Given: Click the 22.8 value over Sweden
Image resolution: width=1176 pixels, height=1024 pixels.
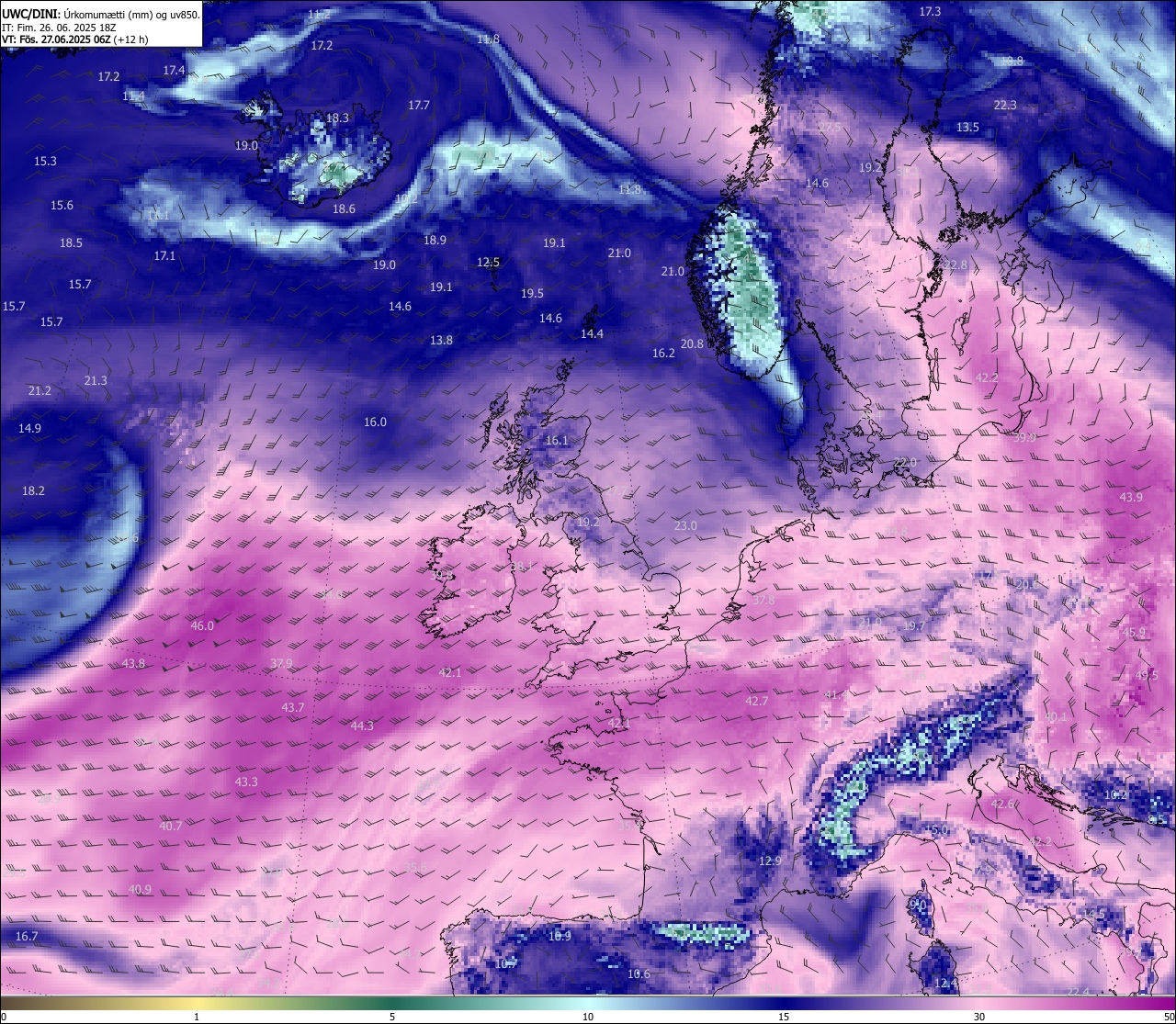Looking at the screenshot, I should pos(955,264).
